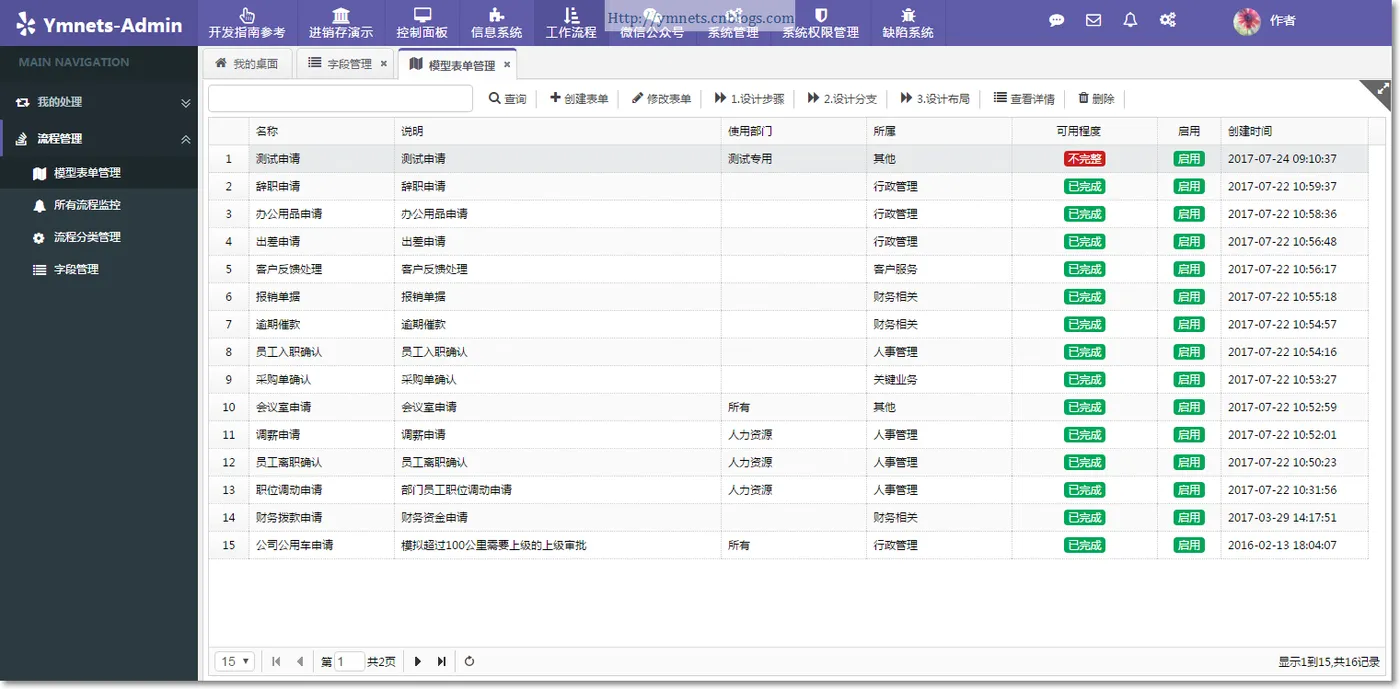The width and height of the screenshot is (1400, 689).
Task: Open the mail envelope icon
Action: point(1093,20)
